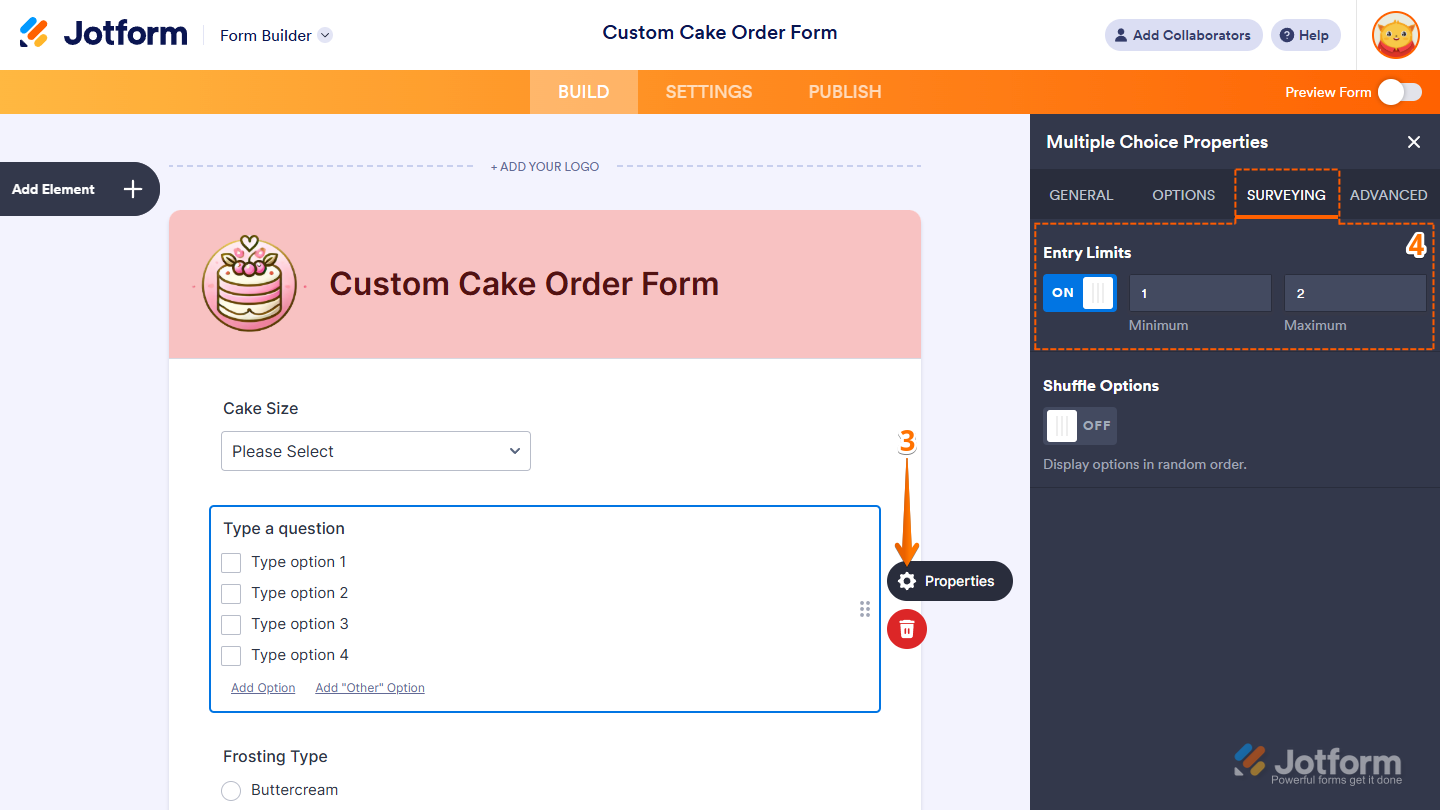Switch to the SETTINGS tab
This screenshot has width=1440, height=810.
[709, 92]
